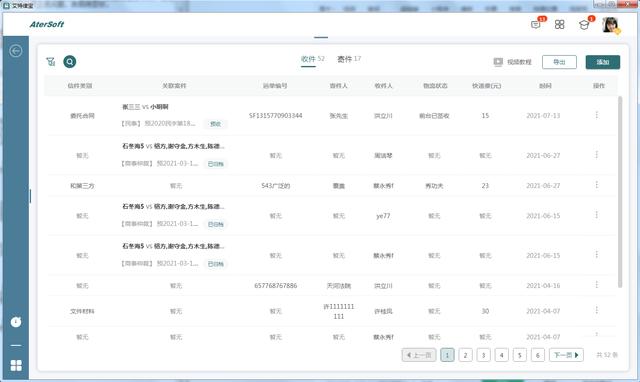Open the filter funnel icon above the table
This screenshot has width=640, height=382.
[51, 62]
